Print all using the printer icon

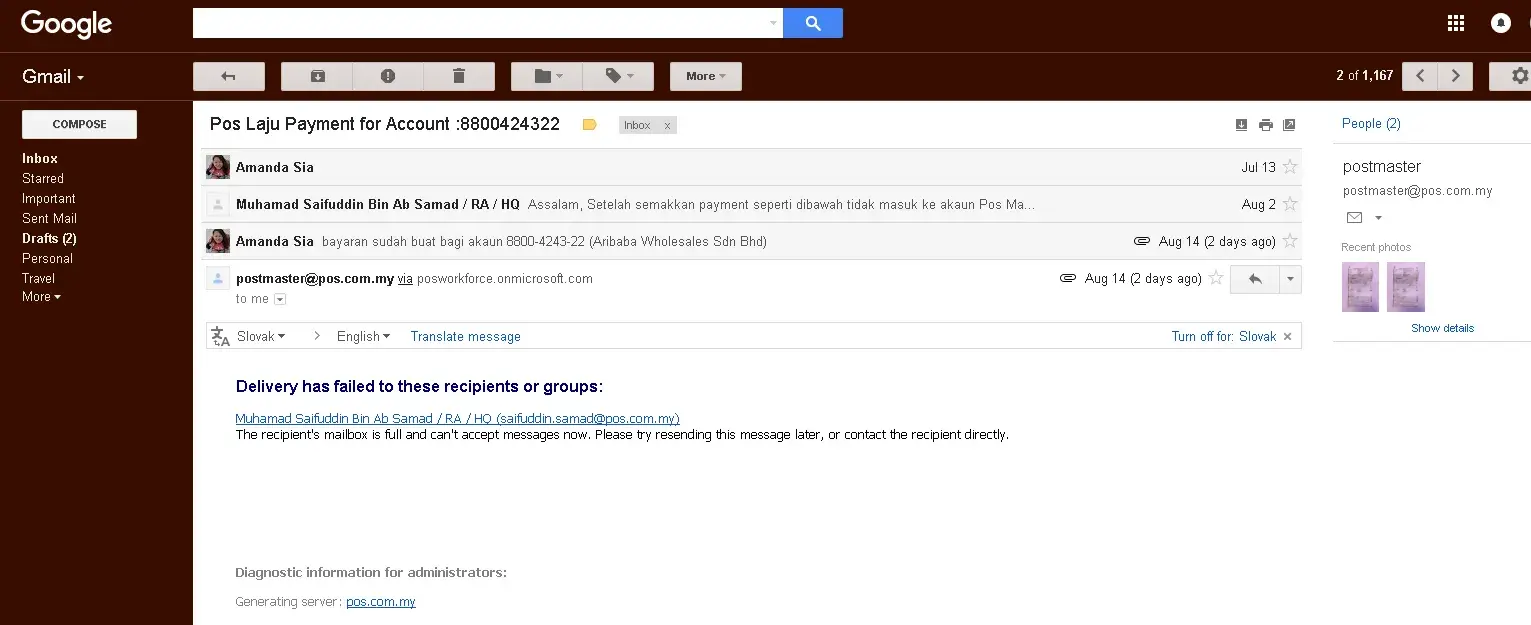tap(1265, 125)
